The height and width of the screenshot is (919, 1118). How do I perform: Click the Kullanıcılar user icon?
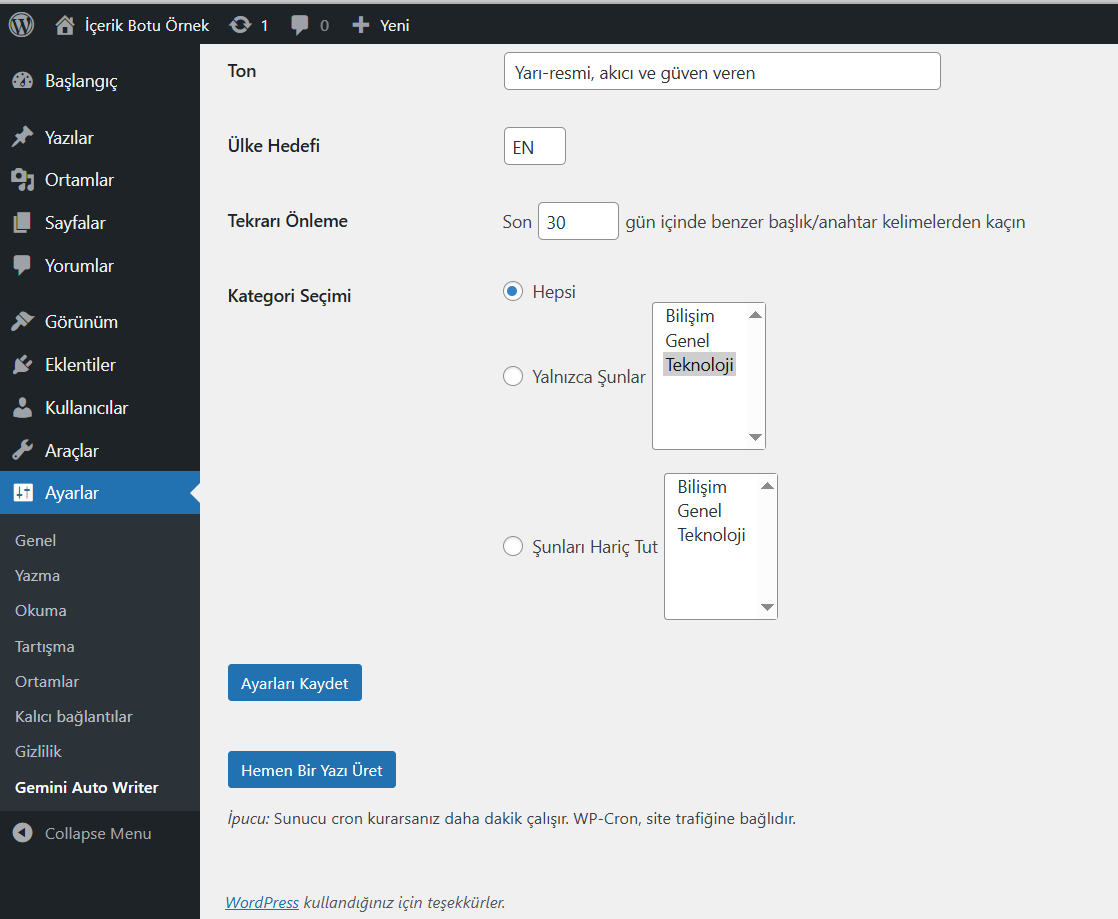tap(23, 407)
